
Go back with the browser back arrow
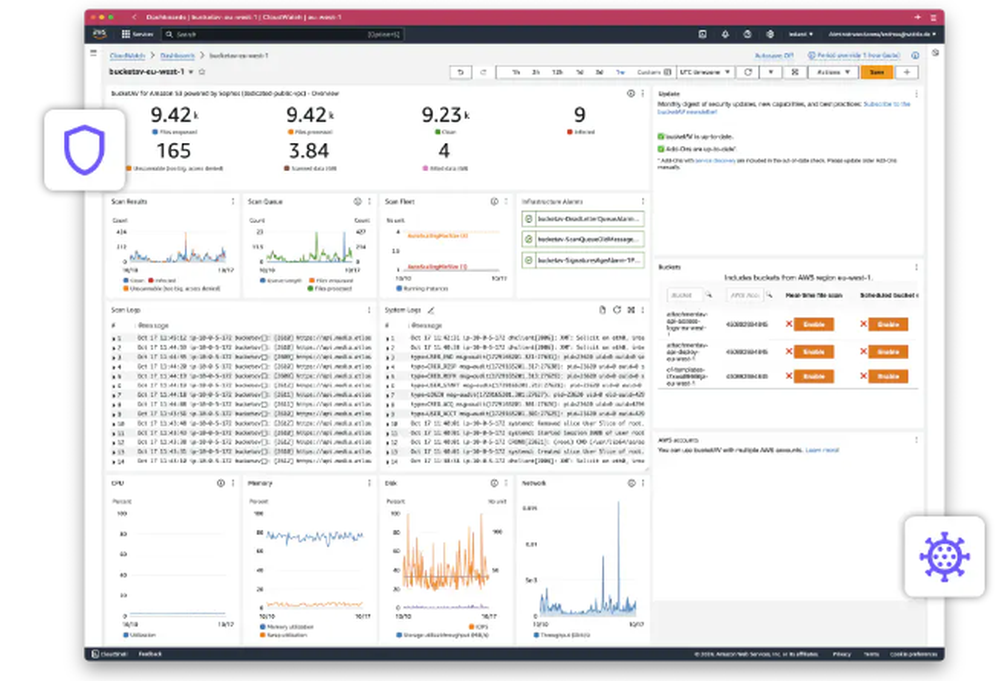pos(134,17)
